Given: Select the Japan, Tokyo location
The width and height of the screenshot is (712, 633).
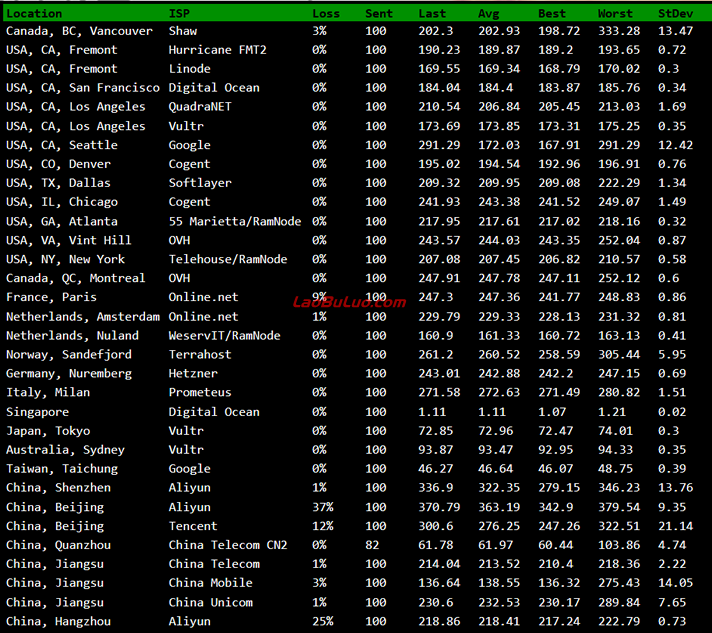Looking at the screenshot, I should (48, 431).
